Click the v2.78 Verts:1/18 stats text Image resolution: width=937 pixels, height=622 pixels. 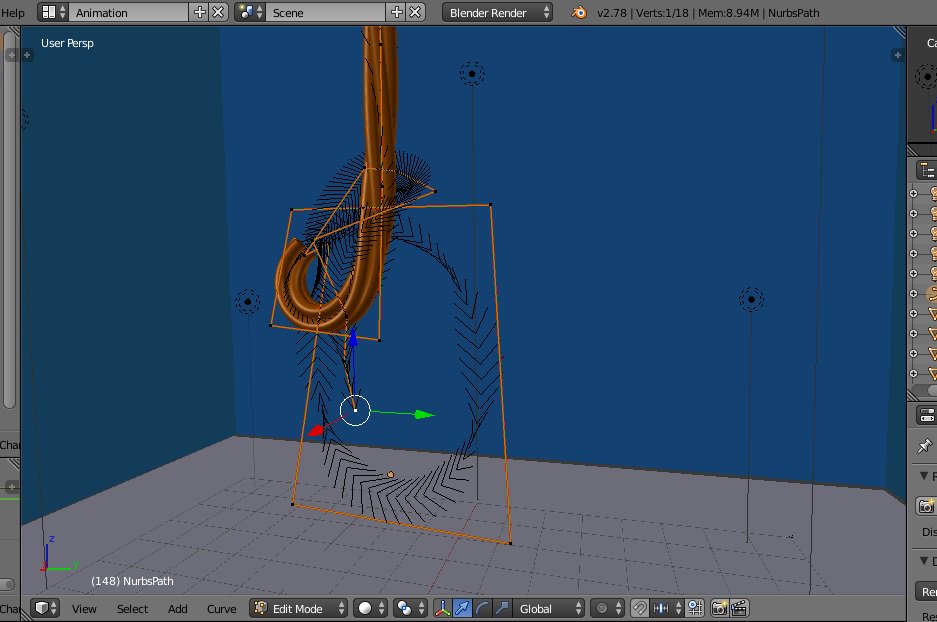pos(708,13)
